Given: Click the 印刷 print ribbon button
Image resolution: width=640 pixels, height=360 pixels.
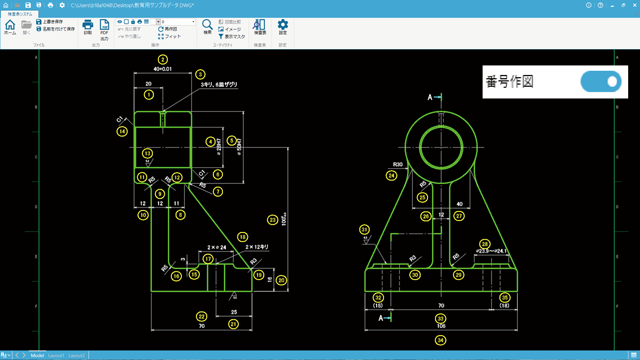Looking at the screenshot, I should tap(88, 27).
